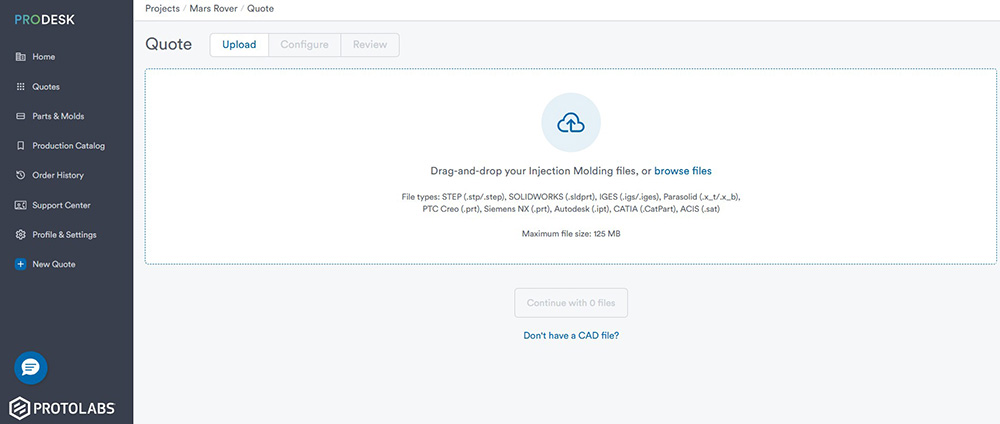Image resolution: width=1000 pixels, height=424 pixels.
Task: Open Quotes via its grid icon
Action: (x=21, y=87)
